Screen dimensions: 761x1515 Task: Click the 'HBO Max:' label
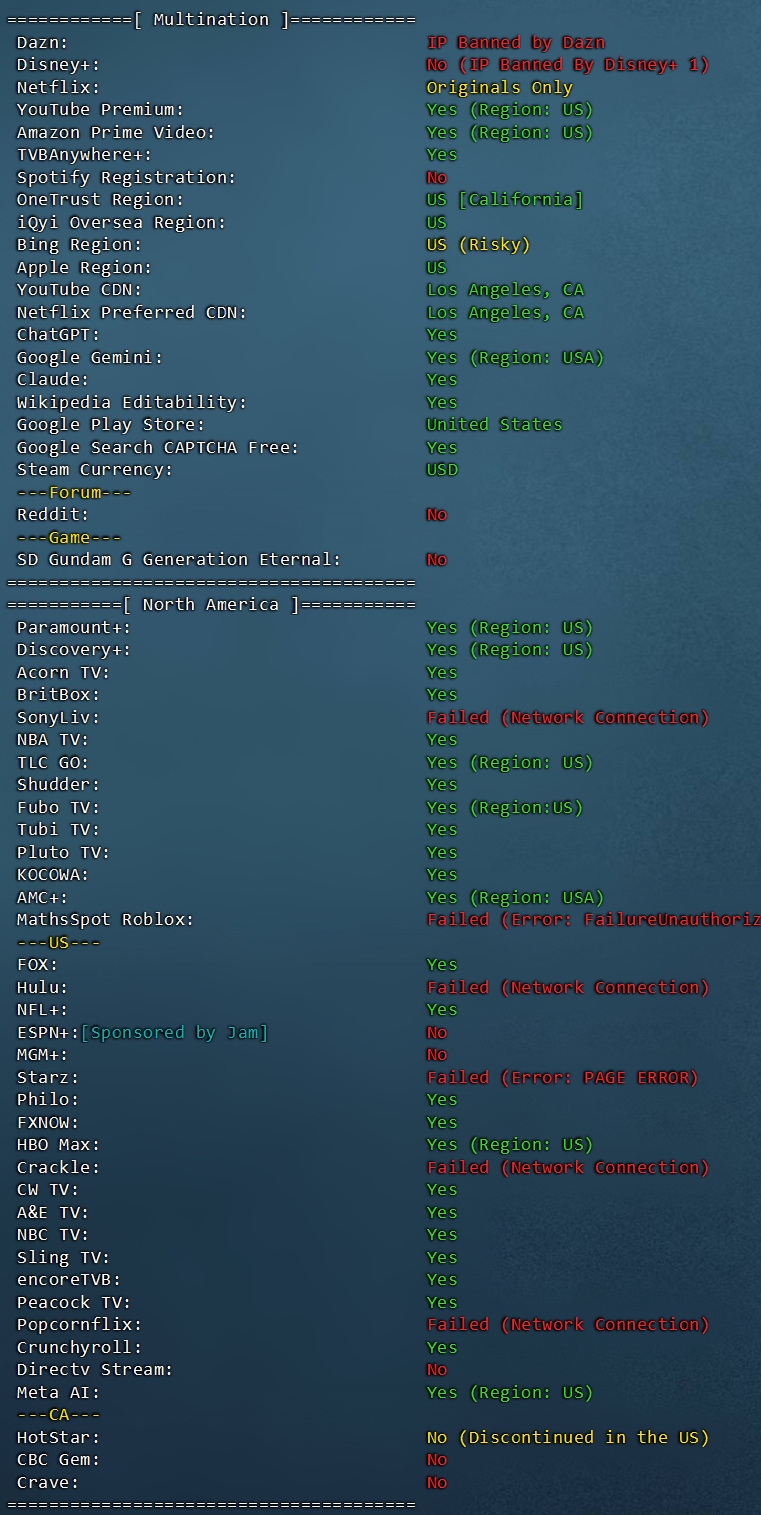coord(58,1145)
